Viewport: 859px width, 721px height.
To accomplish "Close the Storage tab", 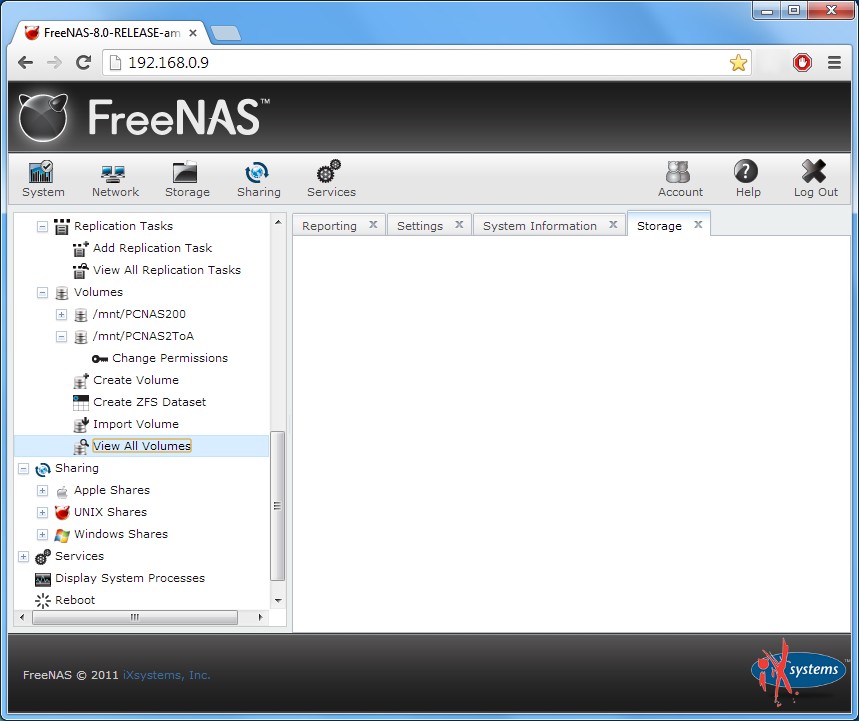I will 698,225.
